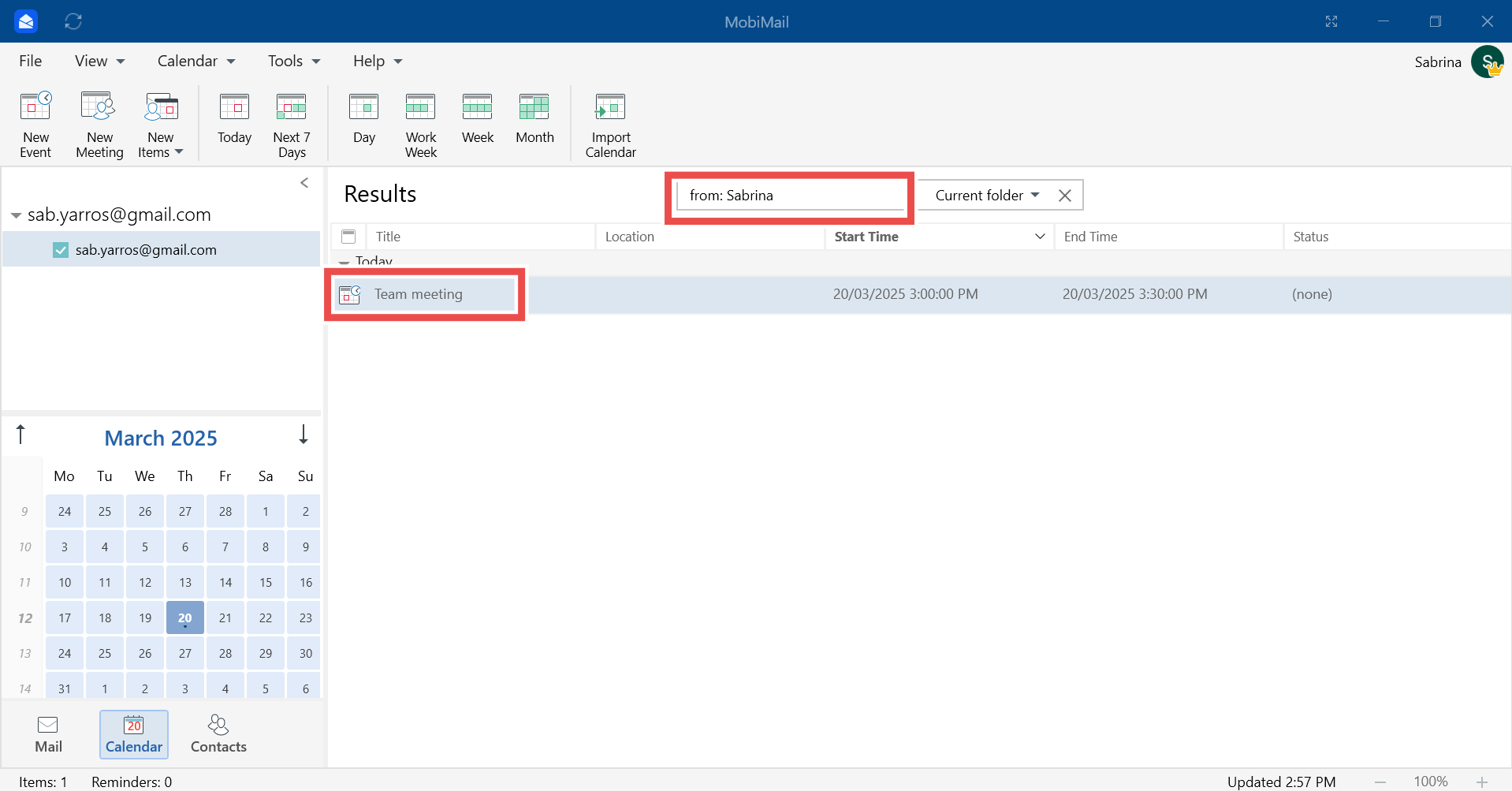Select week number 12 in mini calendar

[25, 618]
